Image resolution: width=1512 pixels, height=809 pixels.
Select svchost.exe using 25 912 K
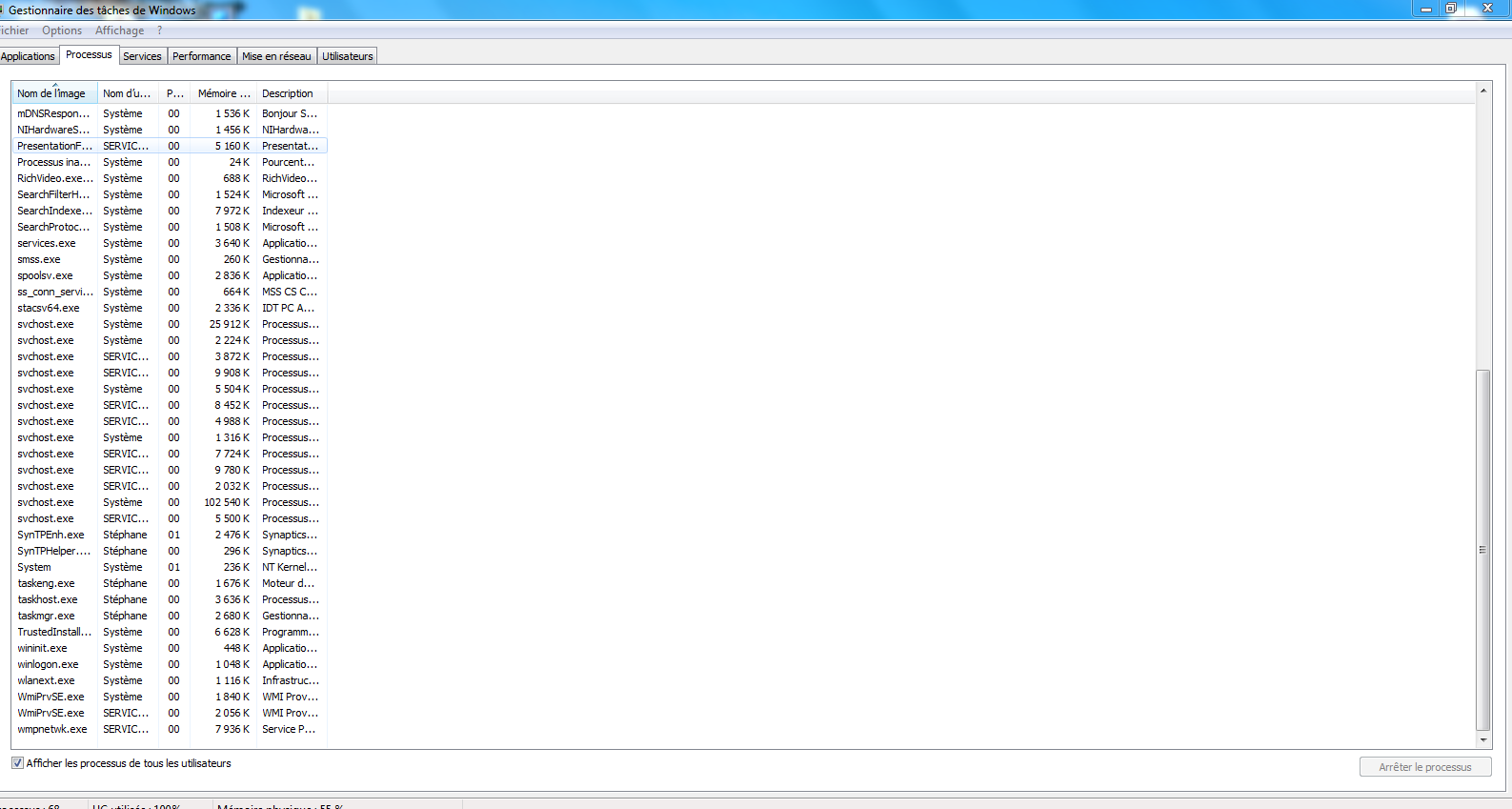click(170, 324)
